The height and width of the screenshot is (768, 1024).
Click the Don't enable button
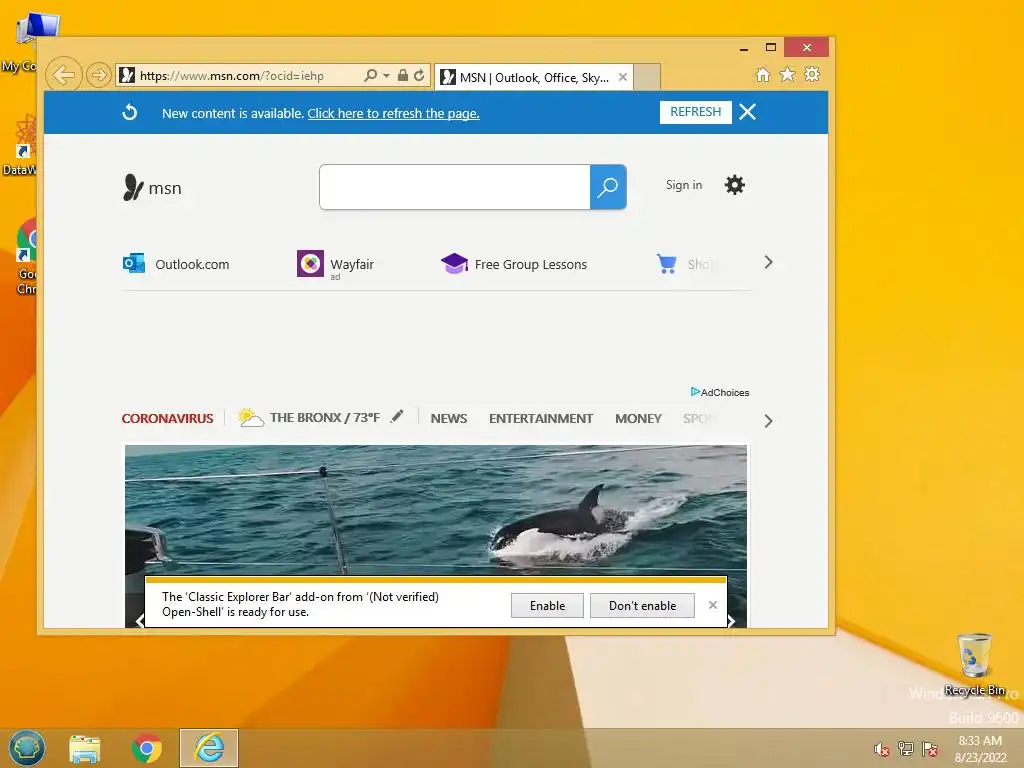(643, 605)
